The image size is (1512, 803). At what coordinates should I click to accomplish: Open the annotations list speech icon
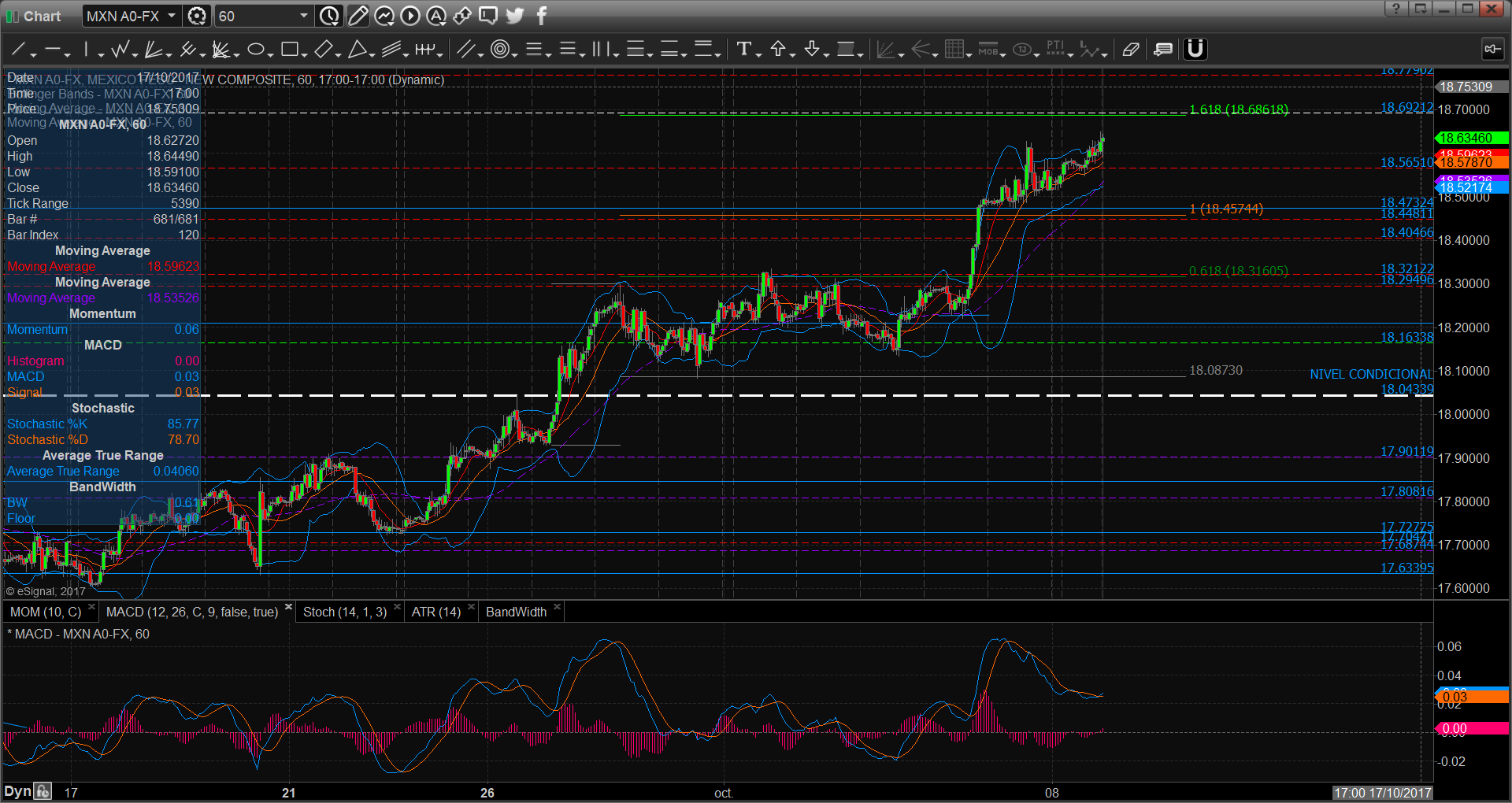(x=1163, y=50)
